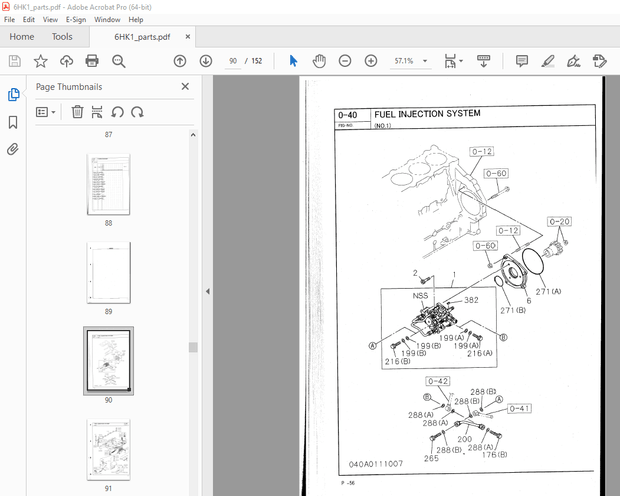Viewport: 620px width, 496px height.
Task: Open thumbnail options dropdown menu
Action: coord(47,112)
